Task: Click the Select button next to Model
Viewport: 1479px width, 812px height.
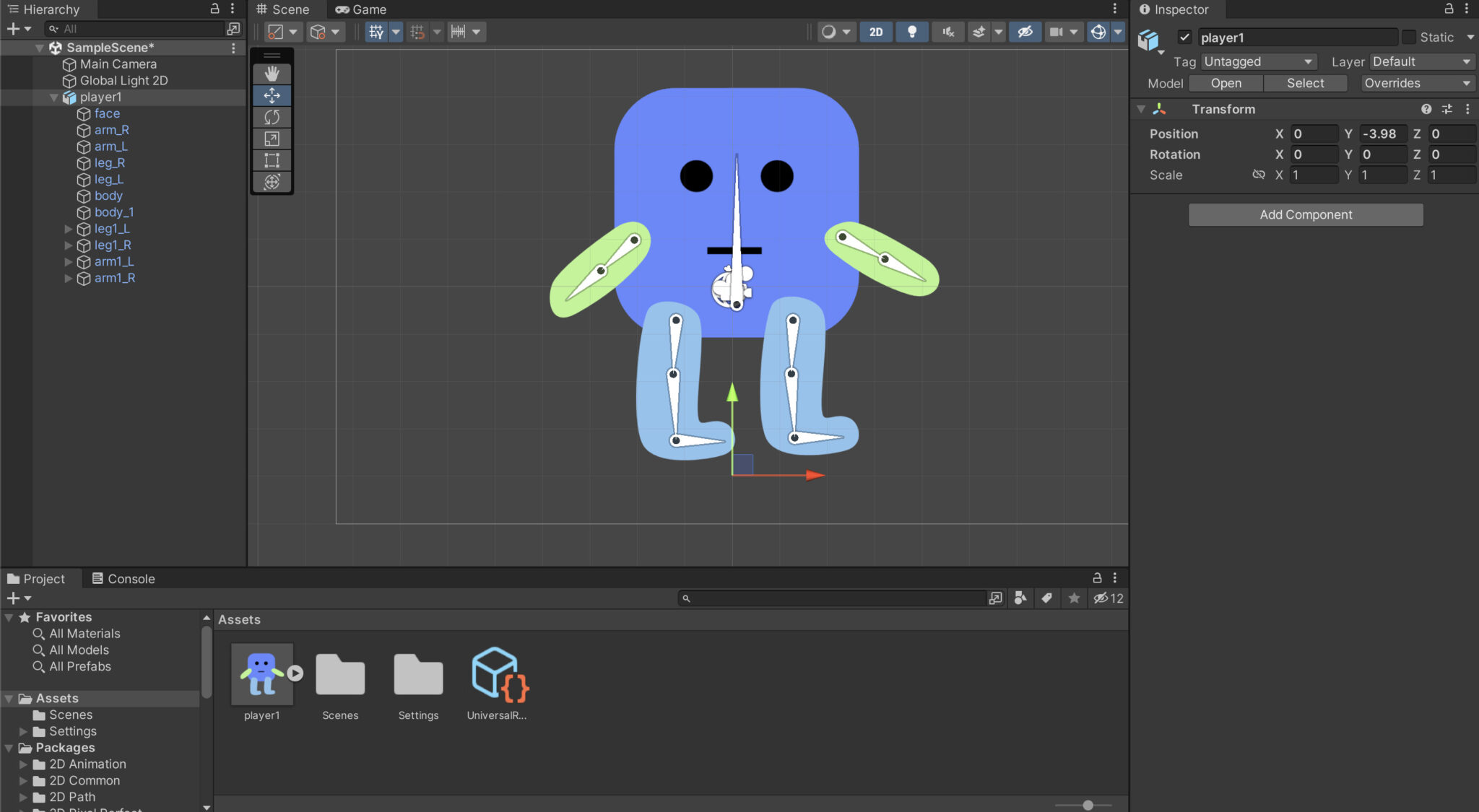Action: point(1304,83)
